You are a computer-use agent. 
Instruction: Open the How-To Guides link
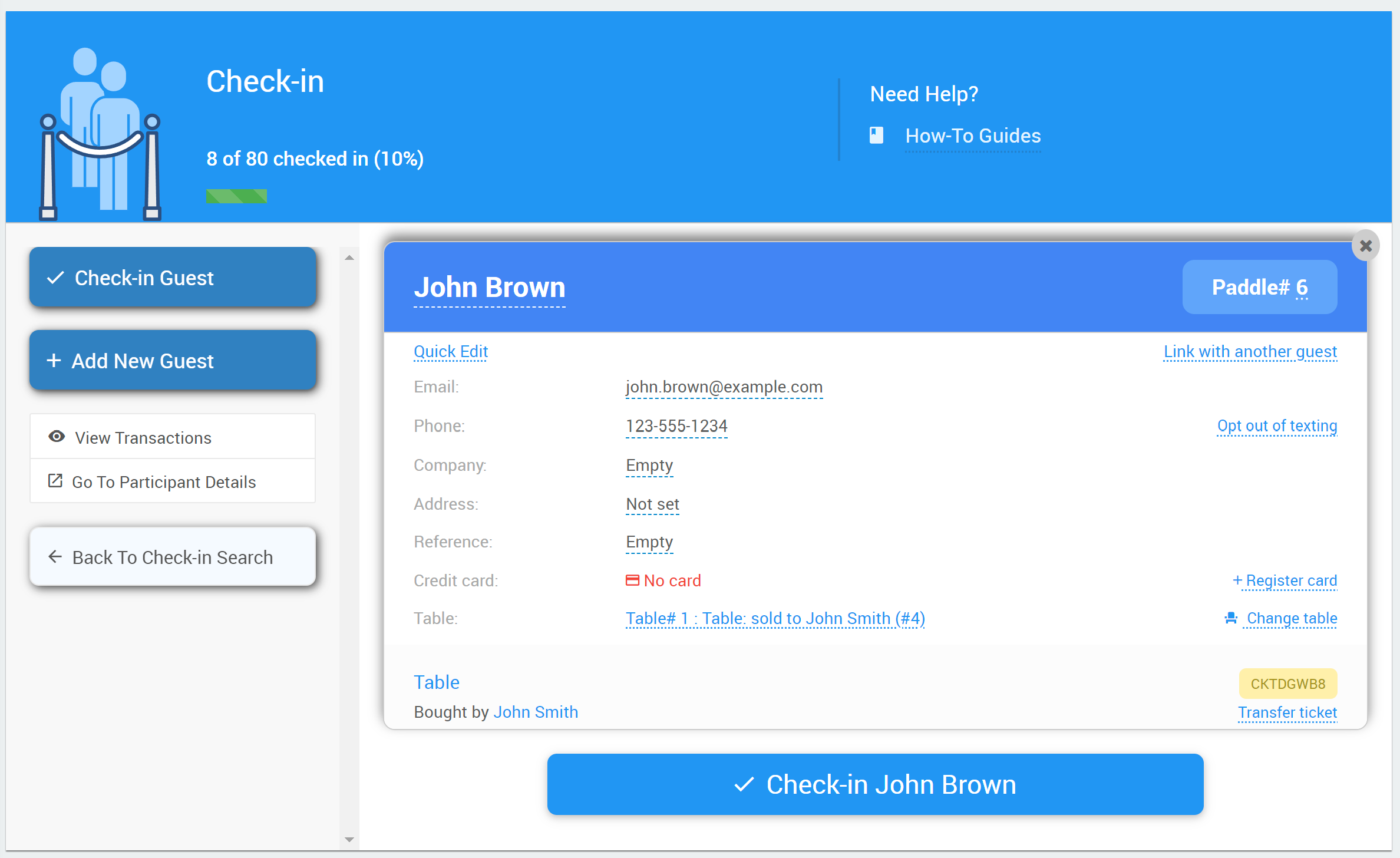(x=973, y=136)
